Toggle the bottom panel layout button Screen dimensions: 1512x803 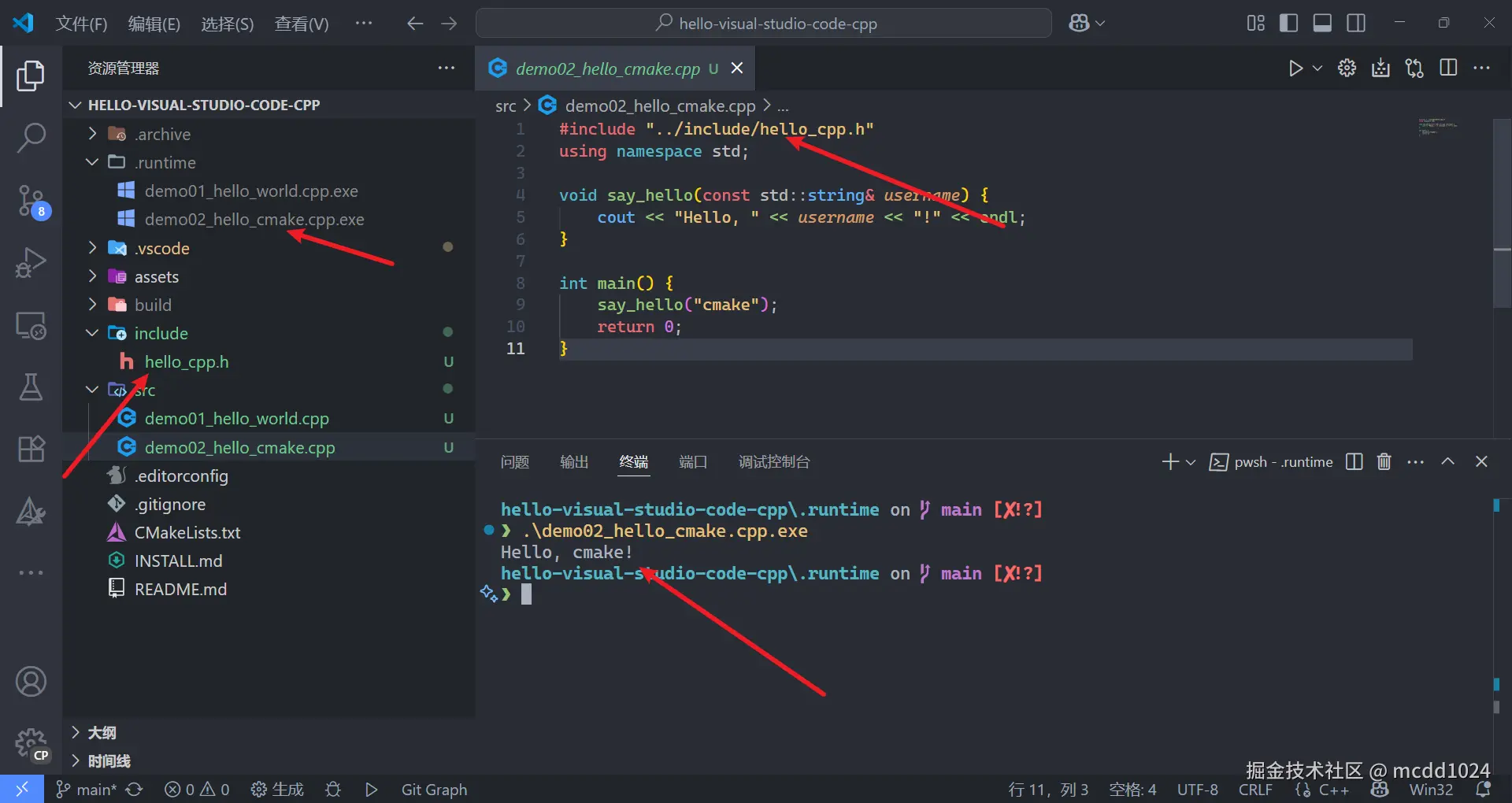[x=1322, y=23]
